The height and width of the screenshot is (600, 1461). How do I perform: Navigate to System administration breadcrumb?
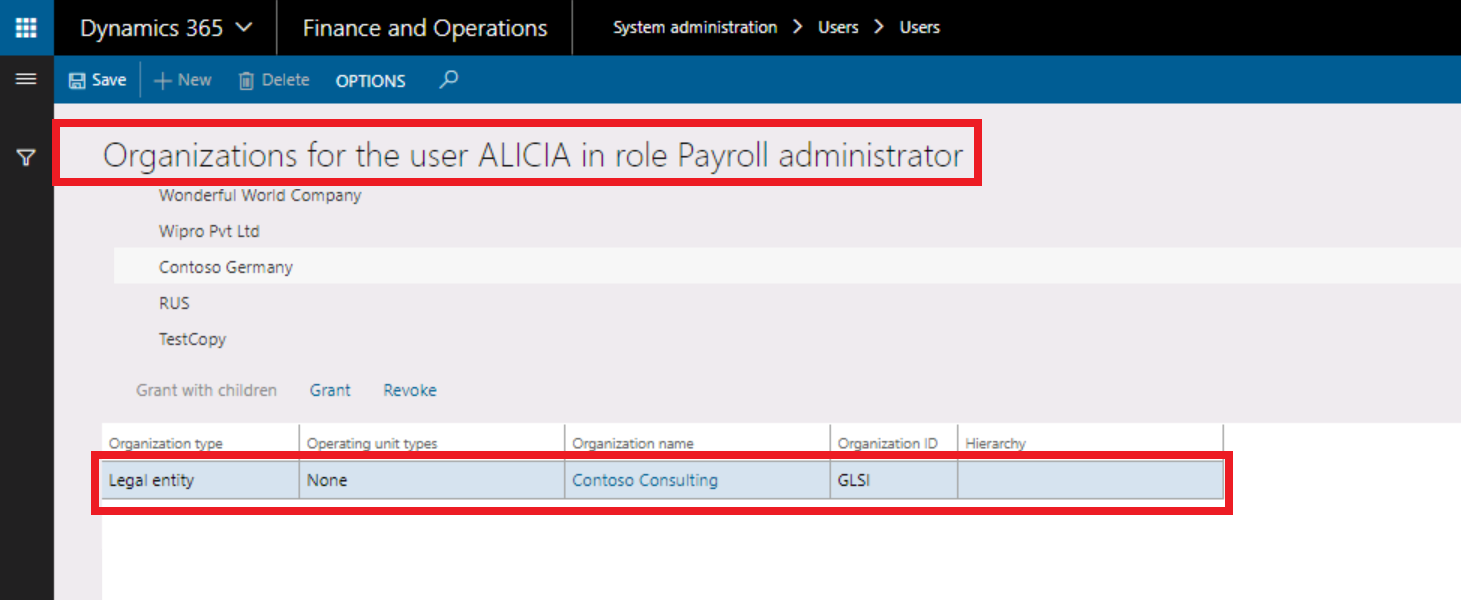pyautogui.click(x=694, y=27)
